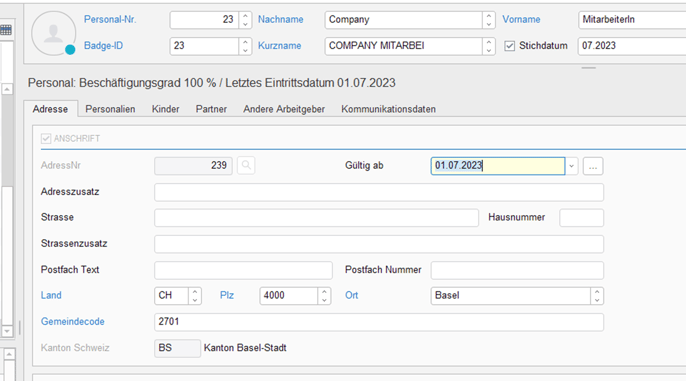Click the Postfach Text input field
The width and height of the screenshot is (686, 381).
pyautogui.click(x=243, y=270)
